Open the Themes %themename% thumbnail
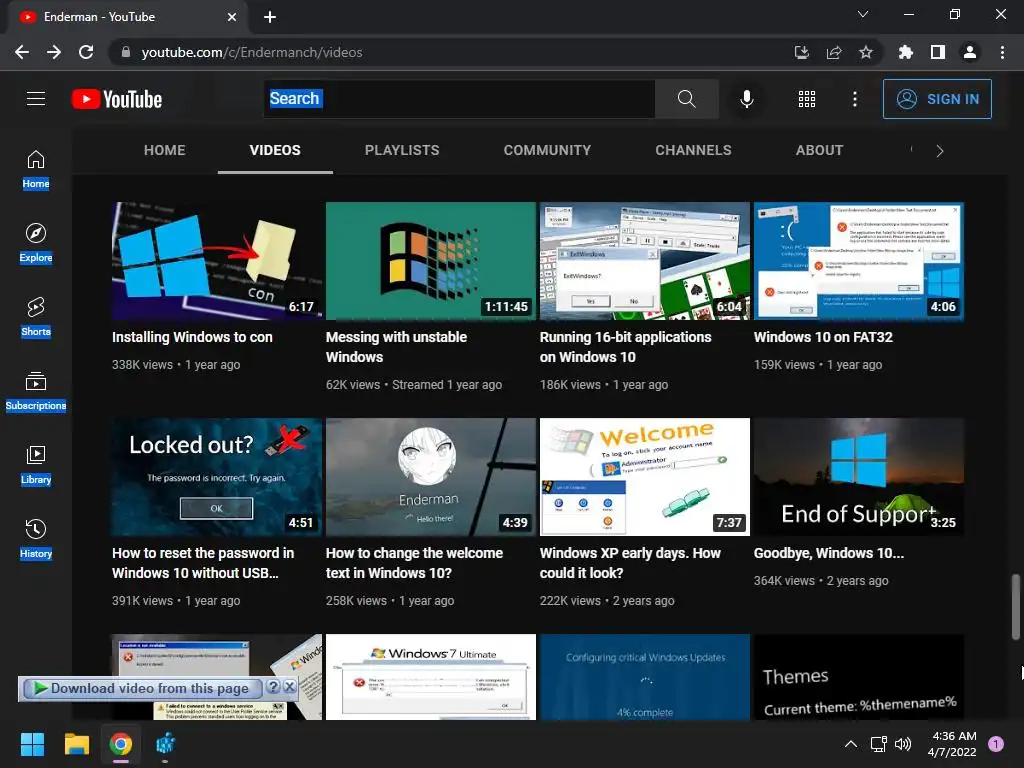The height and width of the screenshot is (768, 1024). pyautogui.click(x=859, y=677)
